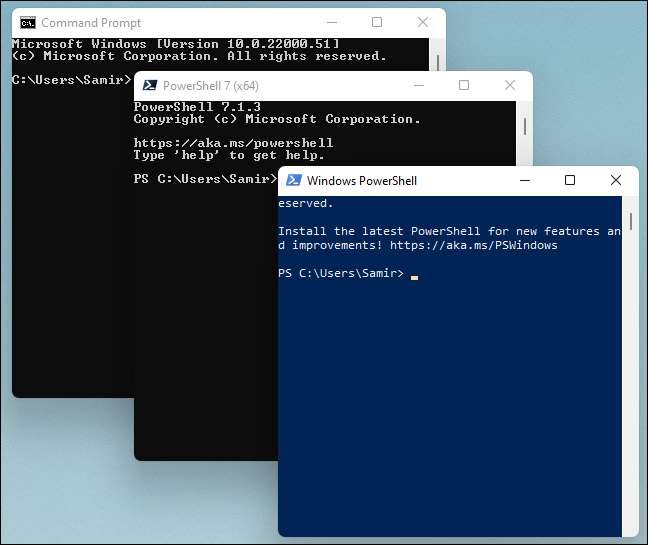Click the 'Command Prompt' window title text
The height and width of the screenshot is (545, 648).
(91, 23)
